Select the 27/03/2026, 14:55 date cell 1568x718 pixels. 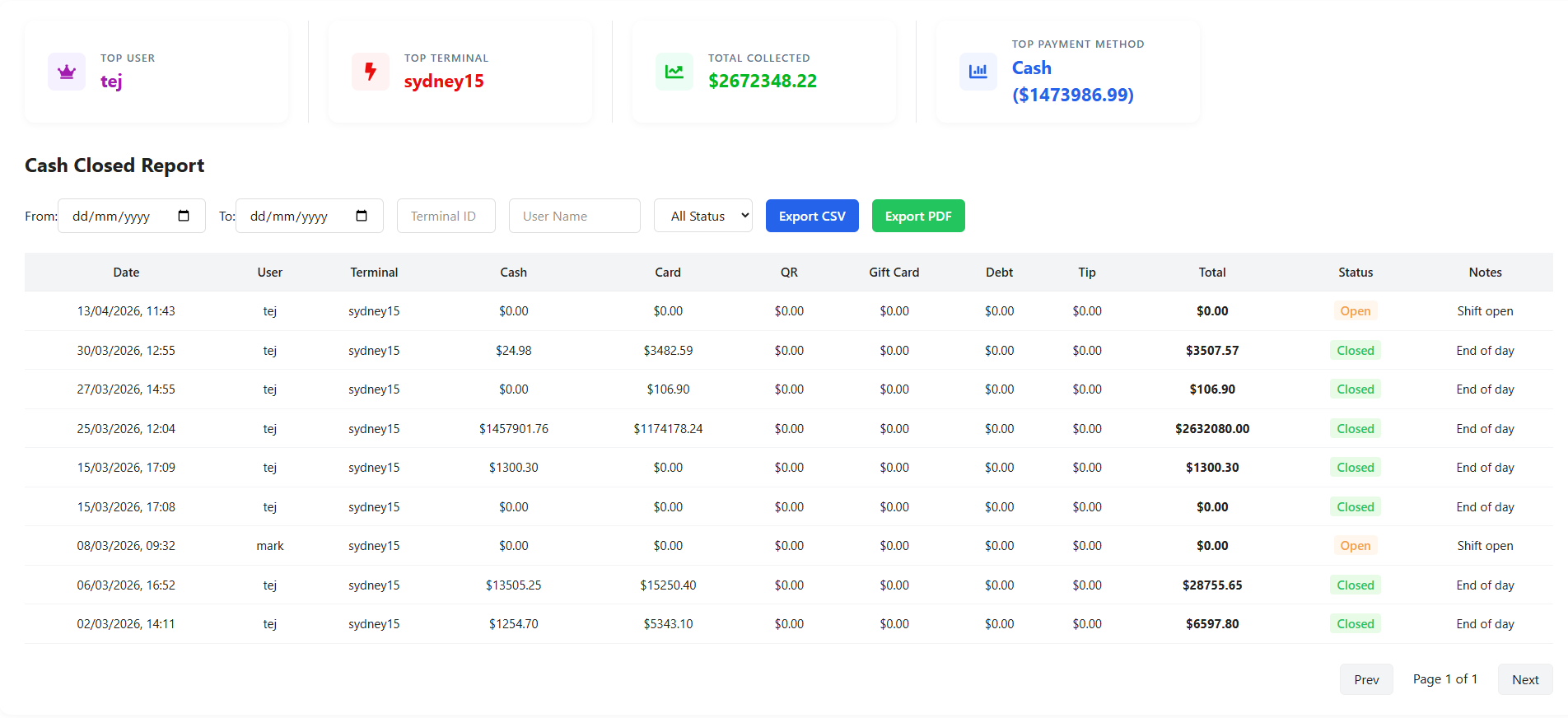(x=126, y=389)
